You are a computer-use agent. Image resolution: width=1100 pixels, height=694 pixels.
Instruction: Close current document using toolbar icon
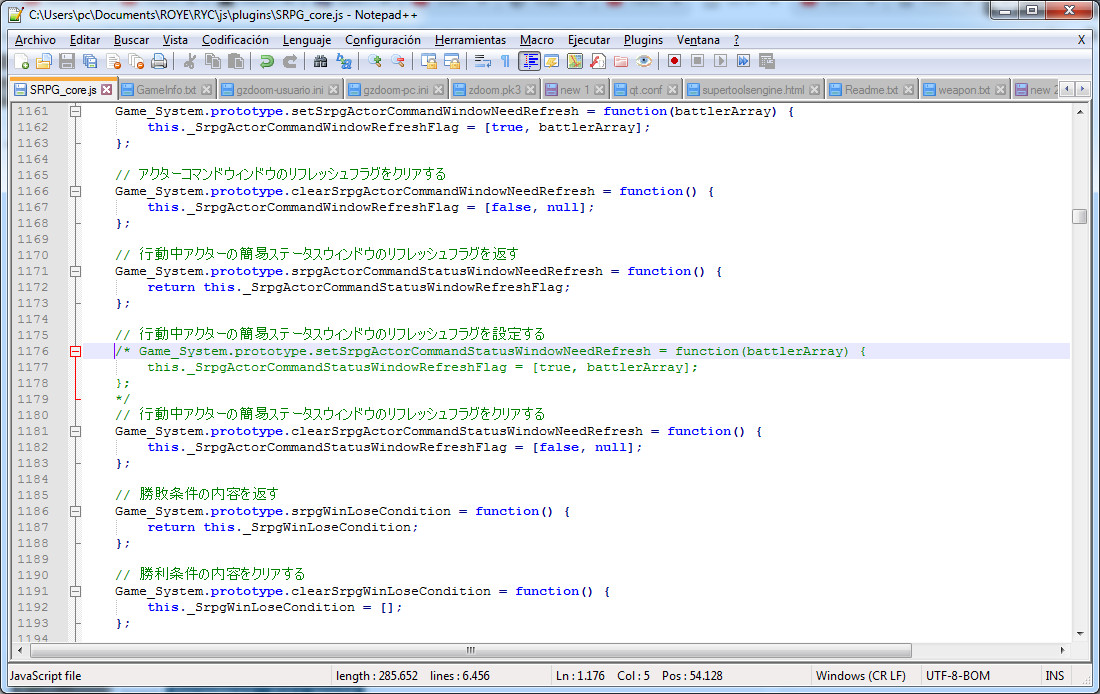point(113,62)
